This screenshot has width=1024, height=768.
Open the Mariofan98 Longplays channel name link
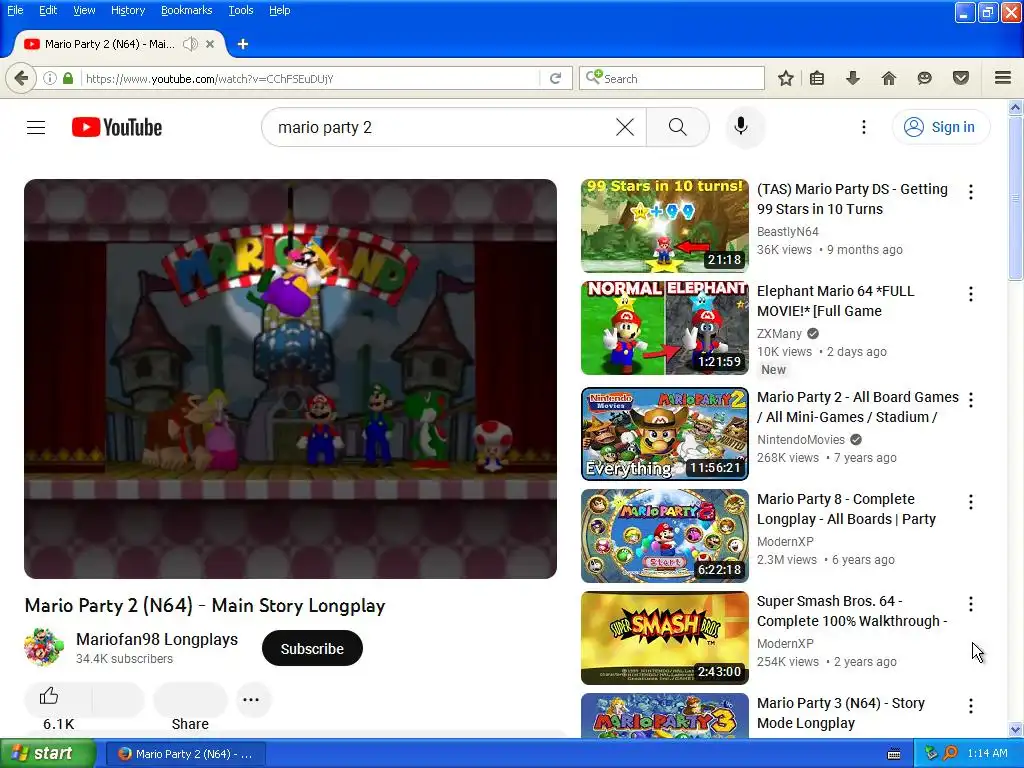pos(157,639)
